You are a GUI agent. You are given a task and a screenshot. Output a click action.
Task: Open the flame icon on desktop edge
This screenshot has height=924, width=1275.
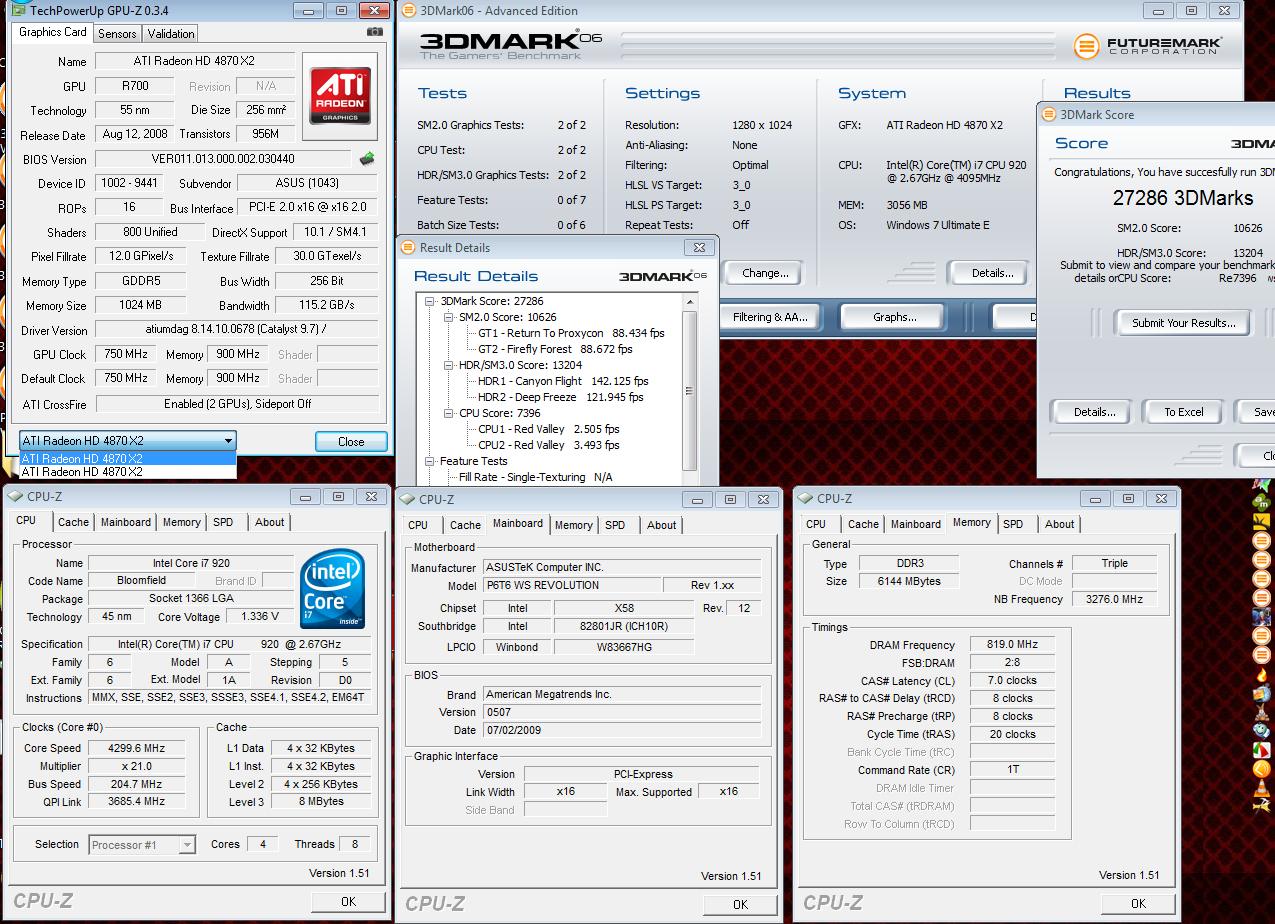pyautogui.click(x=1262, y=676)
